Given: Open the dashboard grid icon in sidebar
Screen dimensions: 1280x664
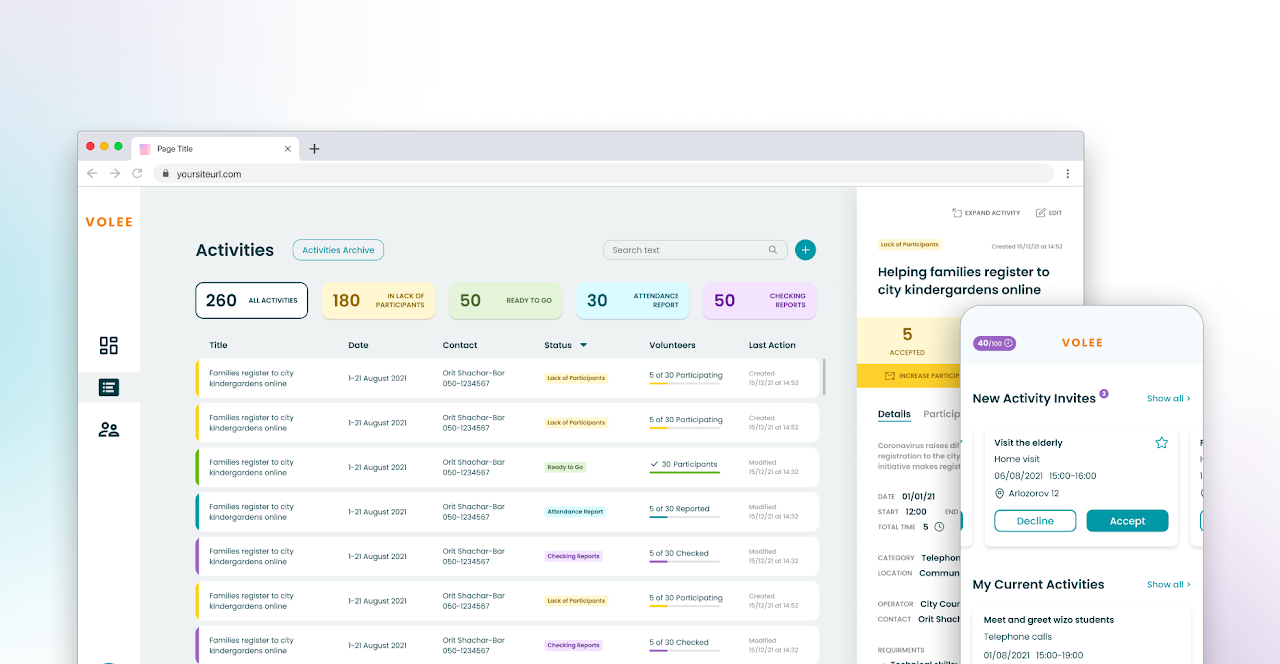Looking at the screenshot, I should [109, 346].
